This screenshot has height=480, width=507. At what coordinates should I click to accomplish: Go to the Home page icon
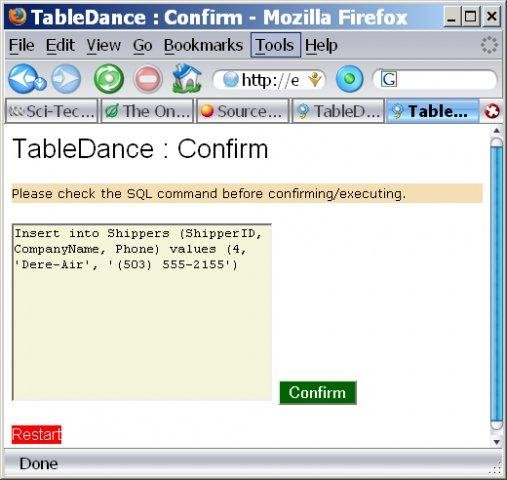(x=187, y=78)
